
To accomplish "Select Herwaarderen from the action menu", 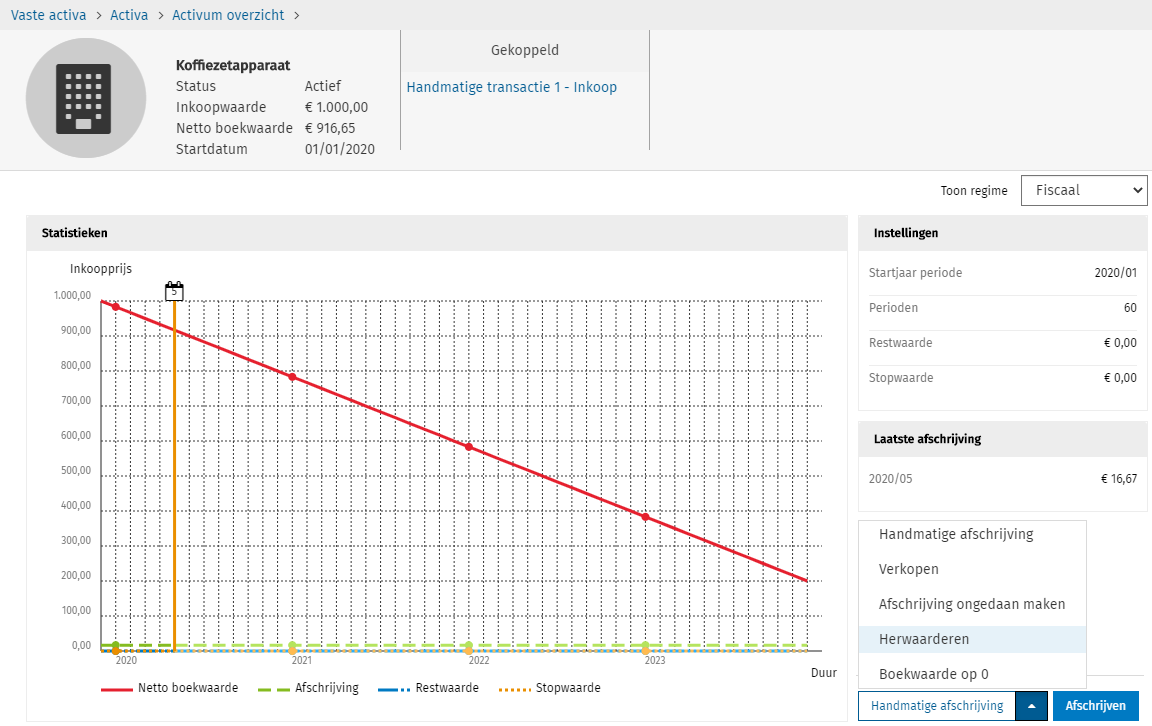I will coord(924,639).
